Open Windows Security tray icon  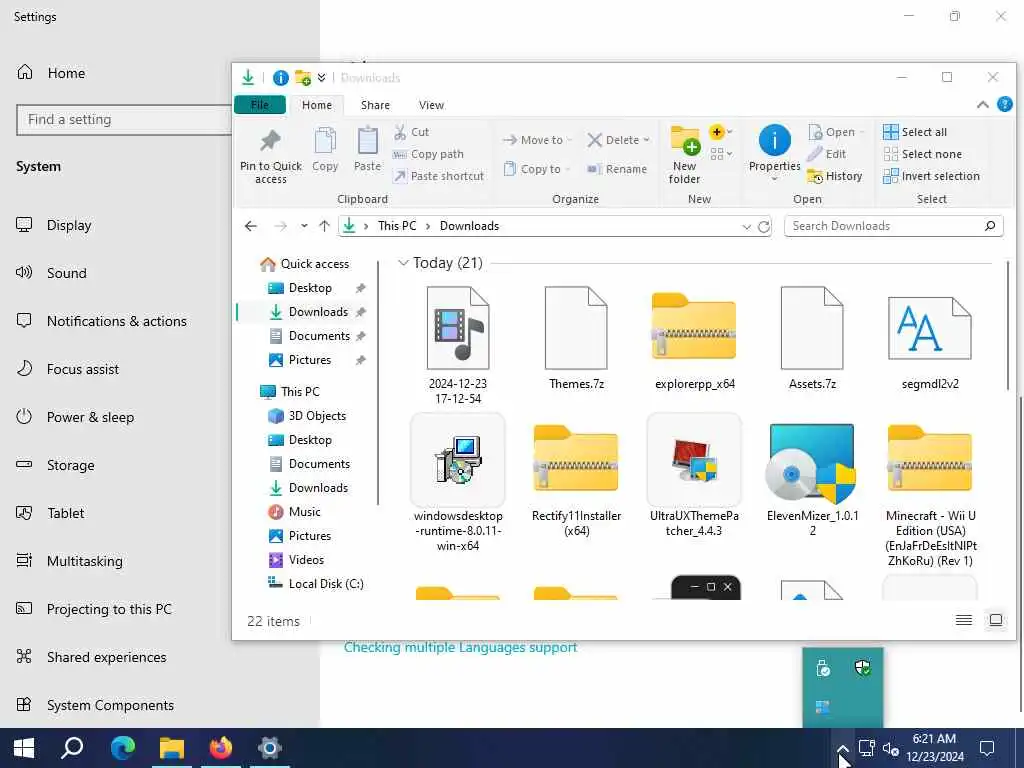(863, 667)
